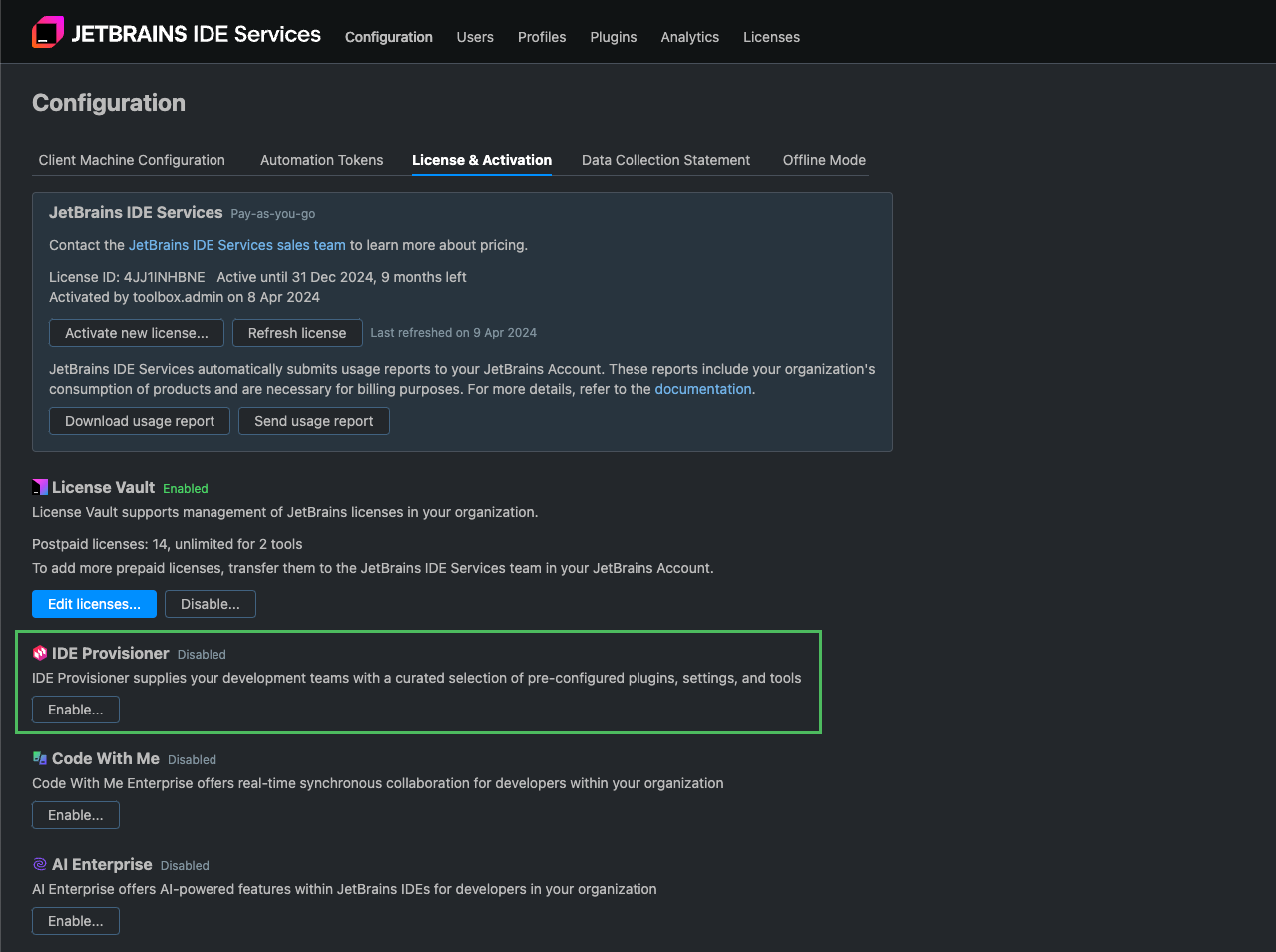Open the Data Collection Statement tab

pos(665,160)
